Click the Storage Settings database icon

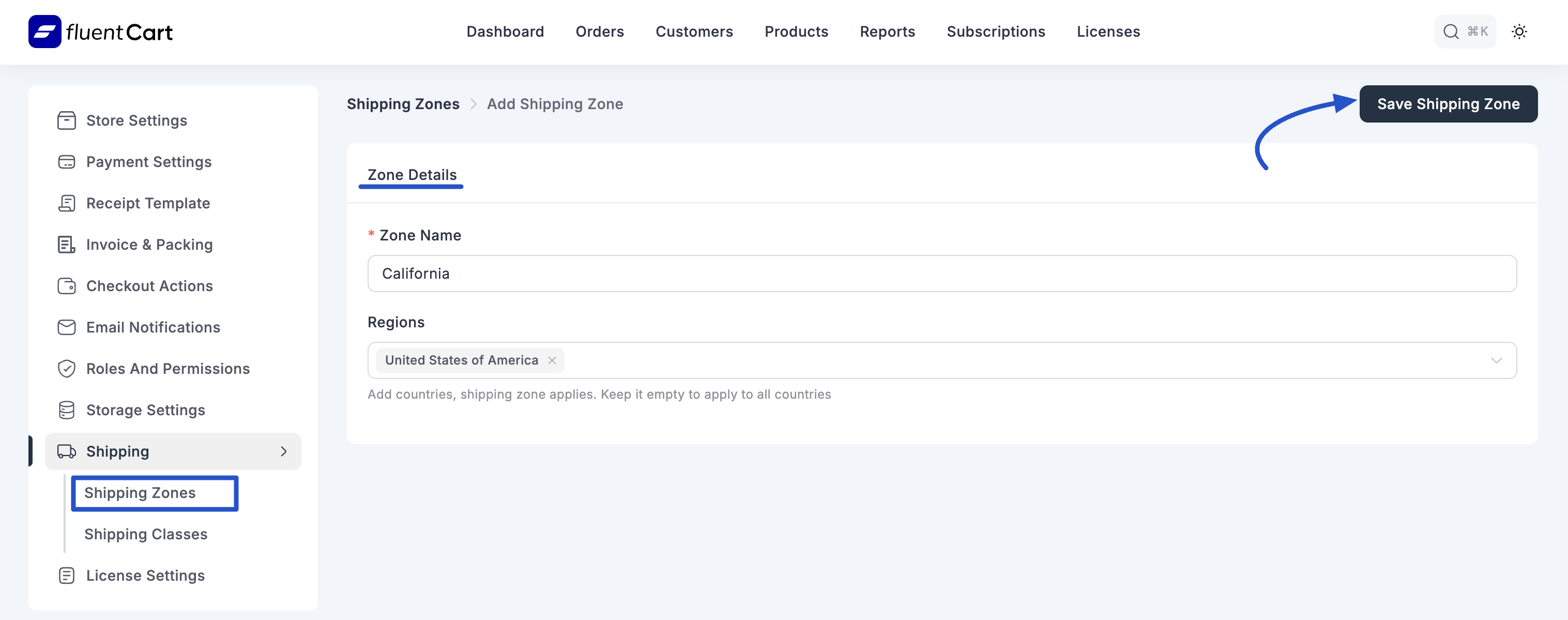click(x=66, y=410)
